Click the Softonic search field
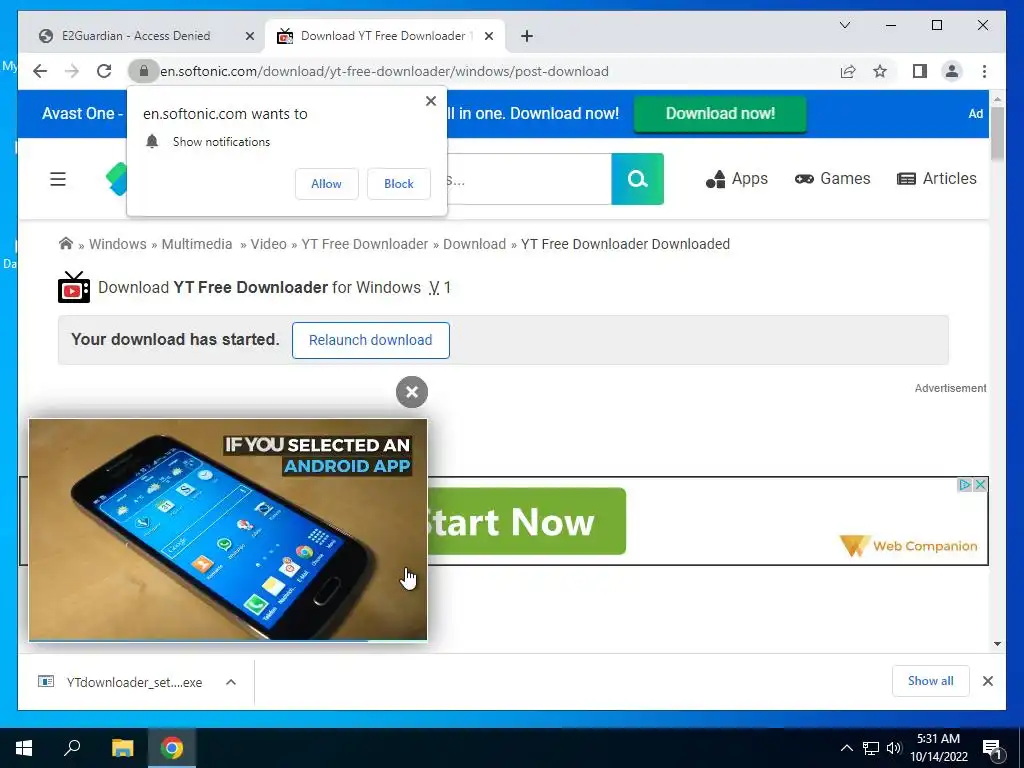 click(529, 179)
